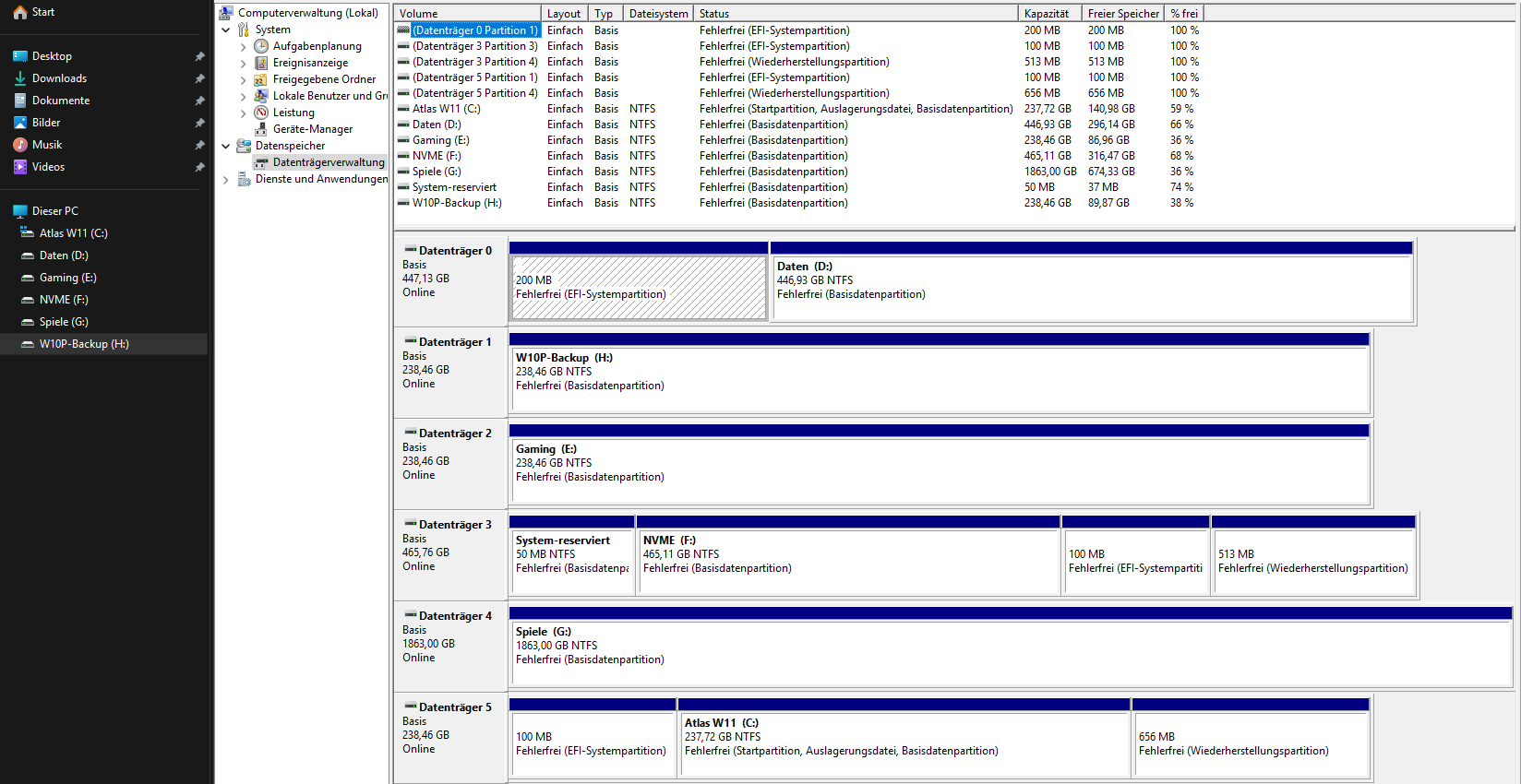Click the Geräte-Manager icon
Viewport: 1521px width, 784px height.
(261, 129)
